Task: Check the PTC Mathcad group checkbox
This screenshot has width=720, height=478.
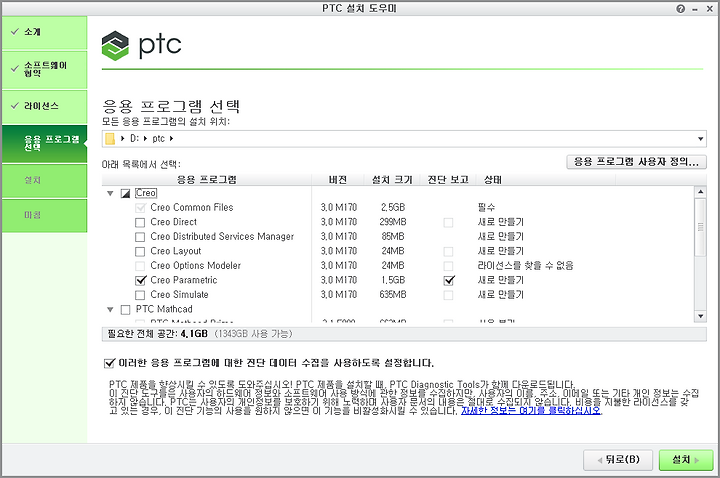Action: coord(125,310)
